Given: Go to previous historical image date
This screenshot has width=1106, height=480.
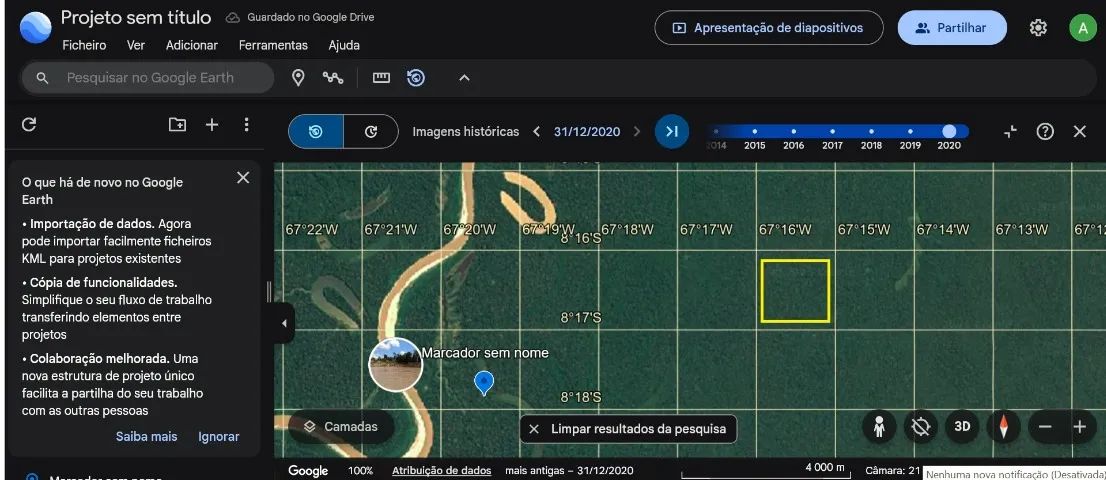Looking at the screenshot, I should tap(537, 132).
